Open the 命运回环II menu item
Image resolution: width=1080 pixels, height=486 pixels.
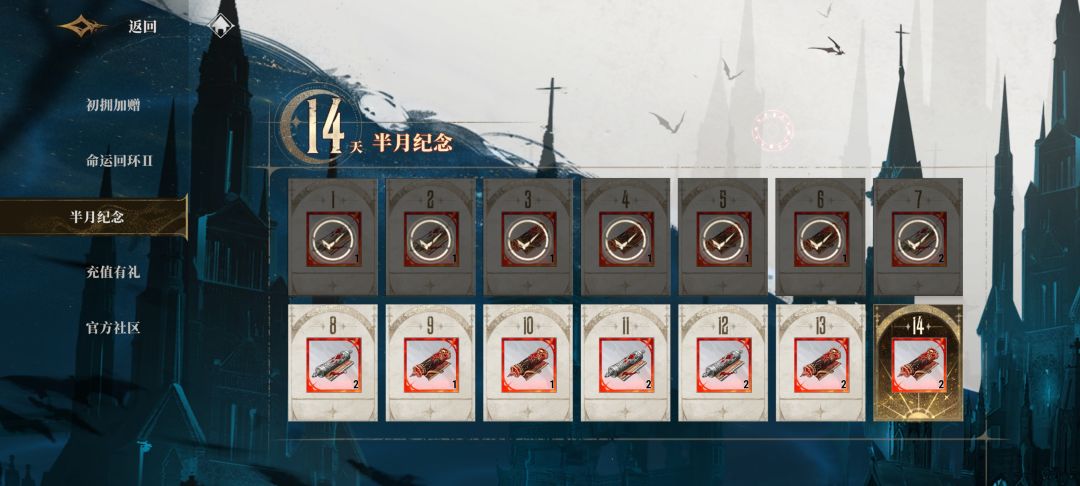tap(119, 160)
